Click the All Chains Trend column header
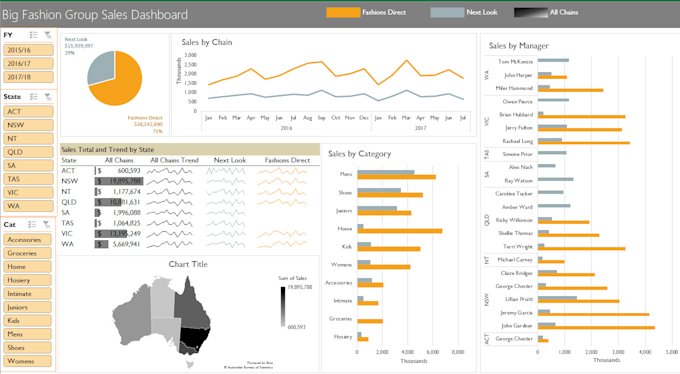 [x=174, y=160]
